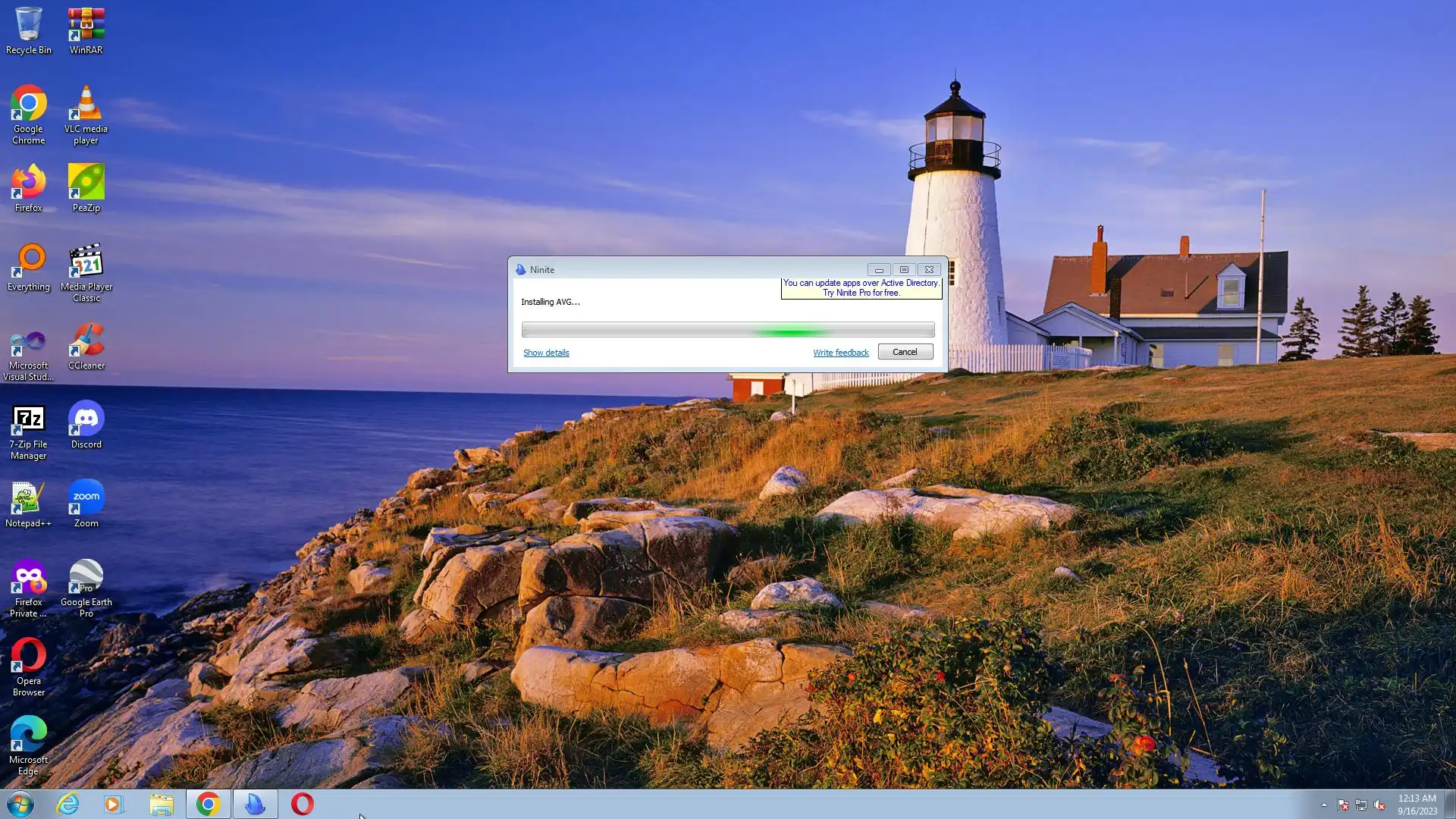Viewport: 1456px width, 819px height.
Task: Click the Write feedback link
Action: [840, 353]
